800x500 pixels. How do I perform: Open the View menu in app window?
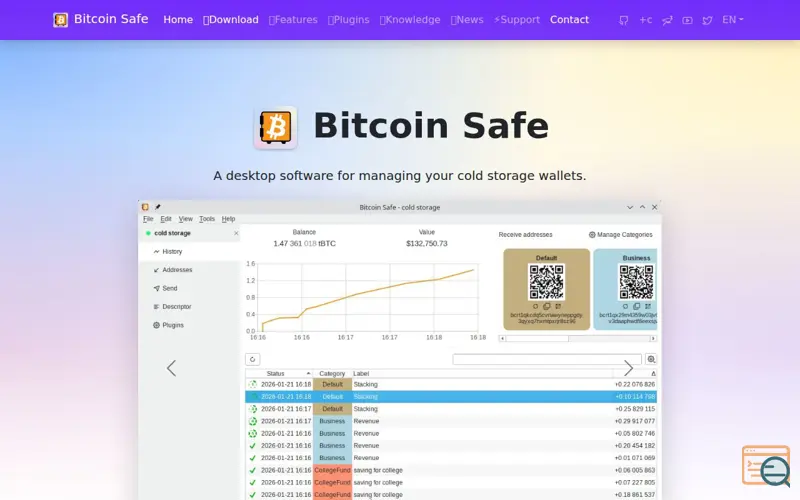[185, 219]
